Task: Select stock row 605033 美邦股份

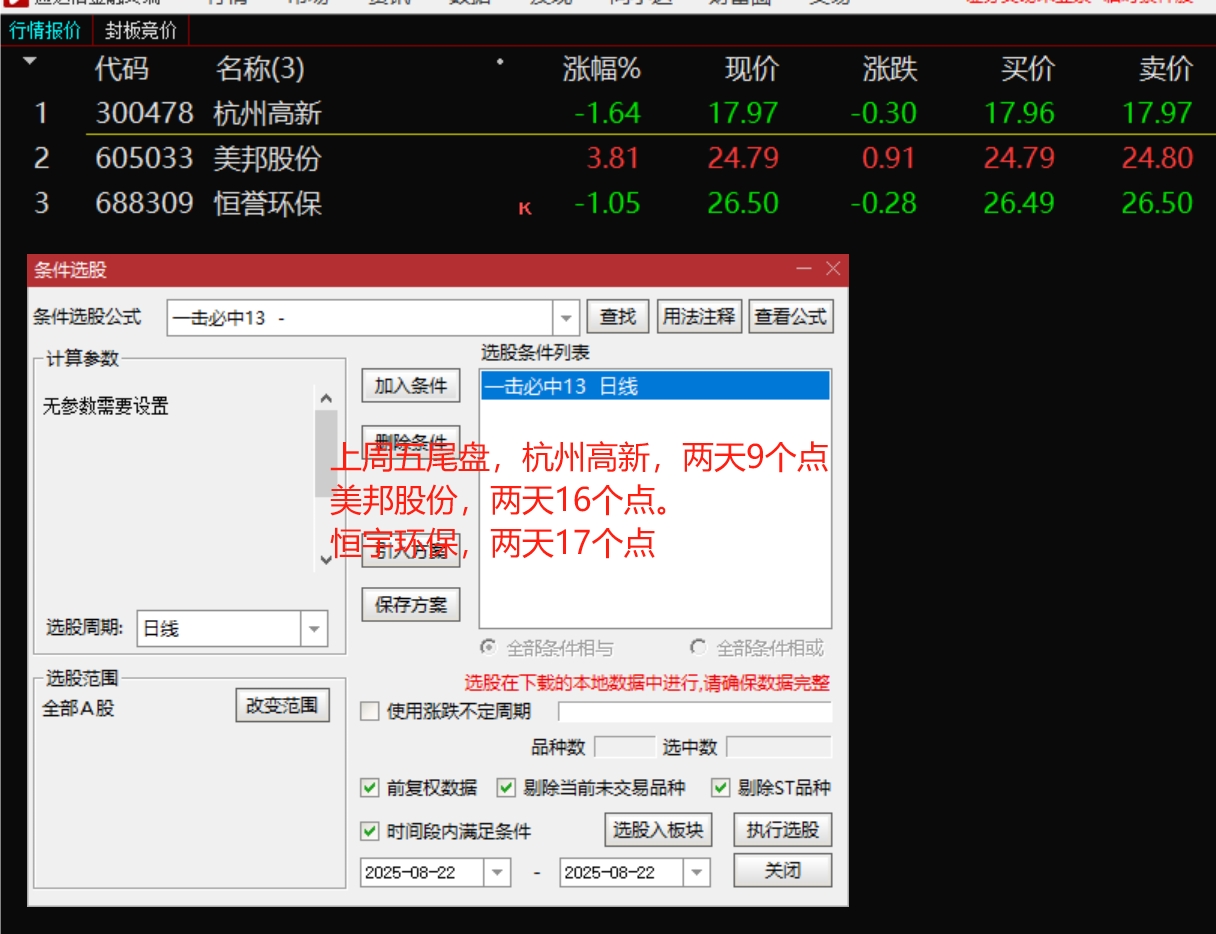Action: point(608,158)
